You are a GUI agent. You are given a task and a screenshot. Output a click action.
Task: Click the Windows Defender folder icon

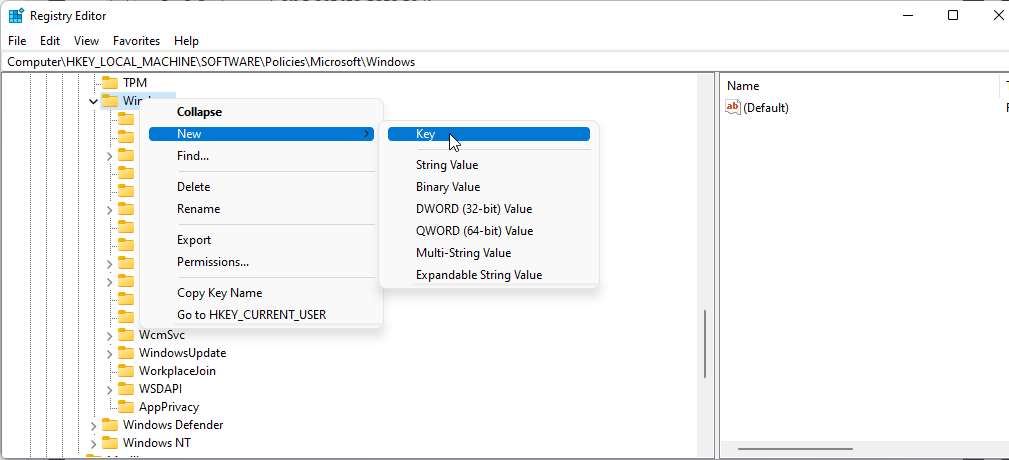[110, 425]
